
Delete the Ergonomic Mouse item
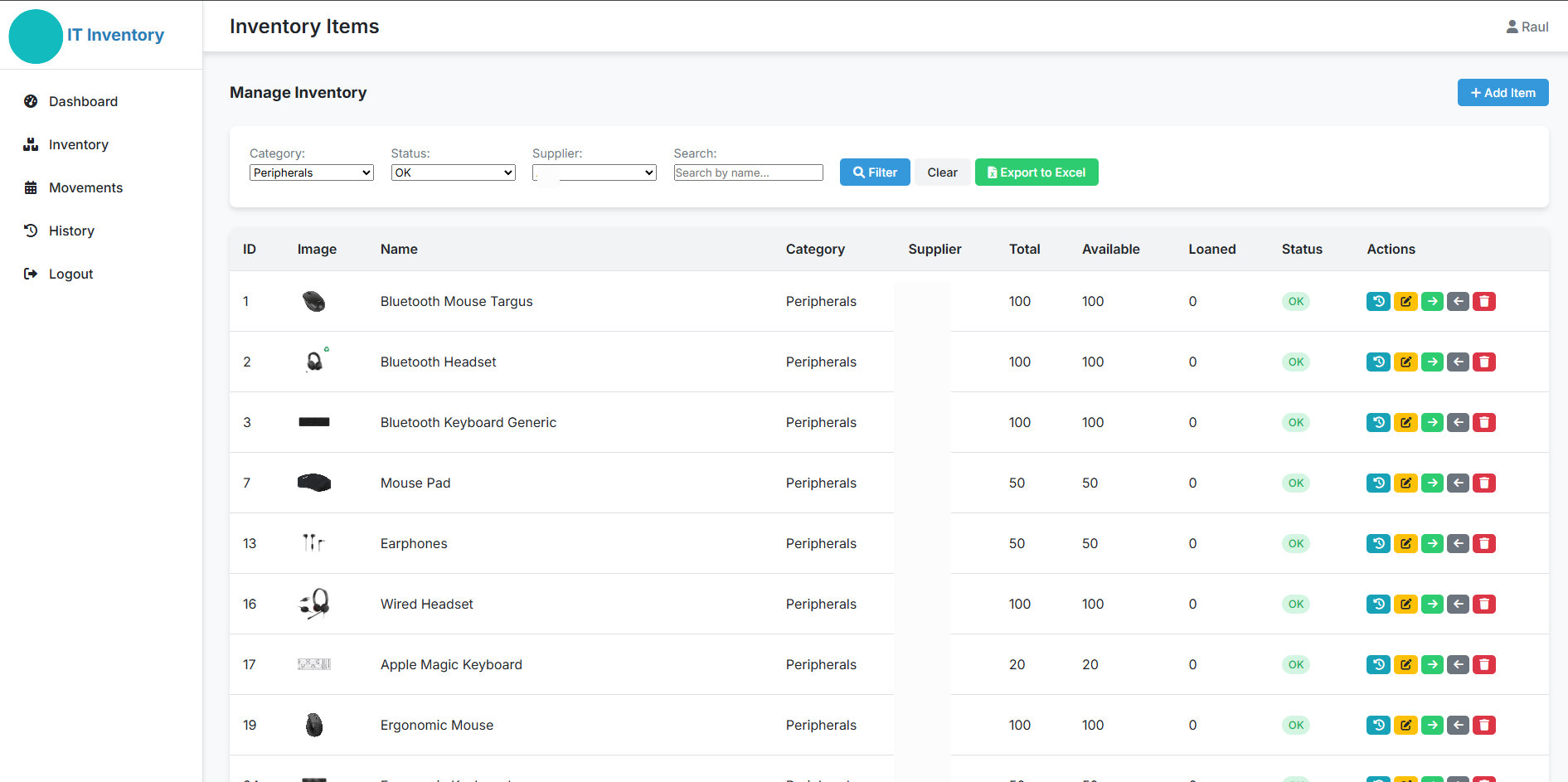click(1484, 725)
